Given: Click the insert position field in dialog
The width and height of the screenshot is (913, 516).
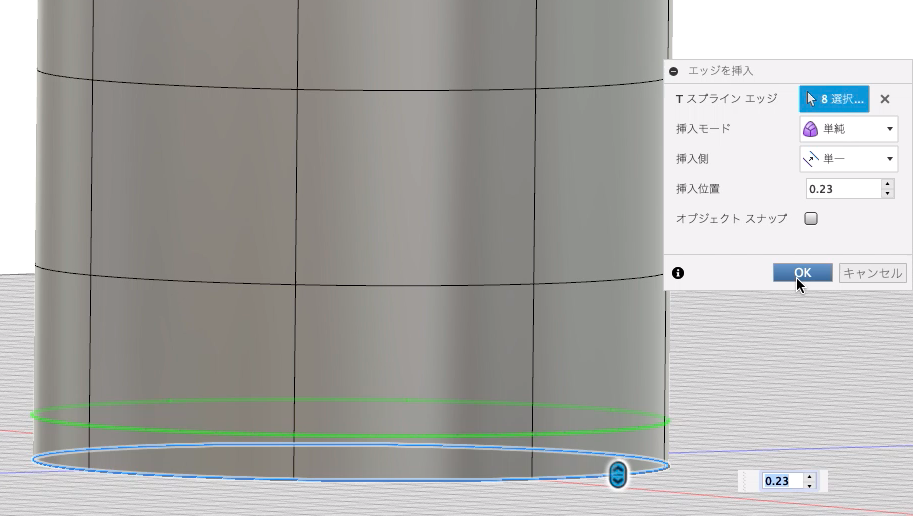Looking at the screenshot, I should (x=843, y=189).
